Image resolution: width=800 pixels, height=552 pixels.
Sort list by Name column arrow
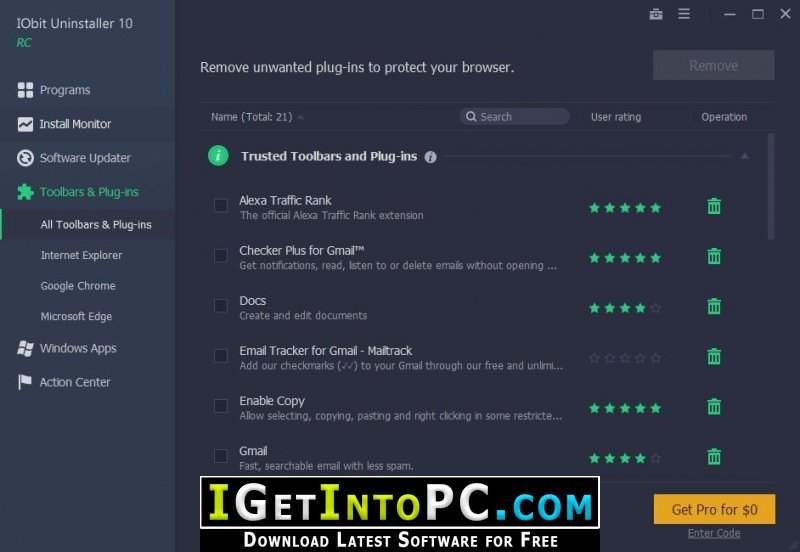pyautogui.click(x=301, y=117)
